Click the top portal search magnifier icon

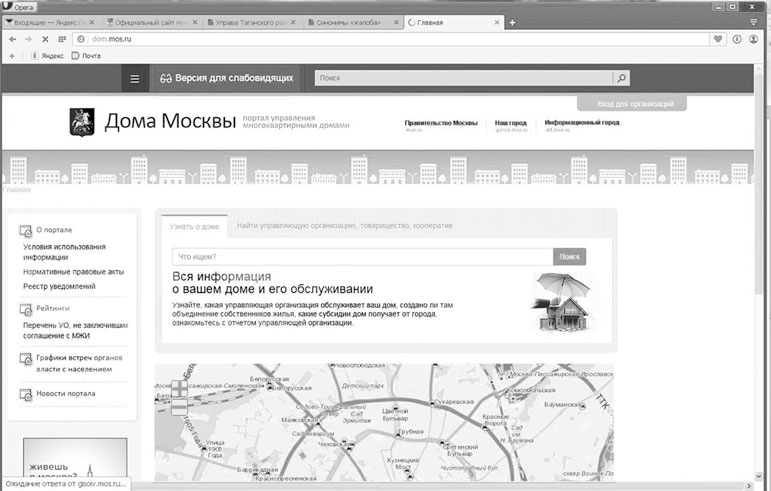(x=622, y=78)
